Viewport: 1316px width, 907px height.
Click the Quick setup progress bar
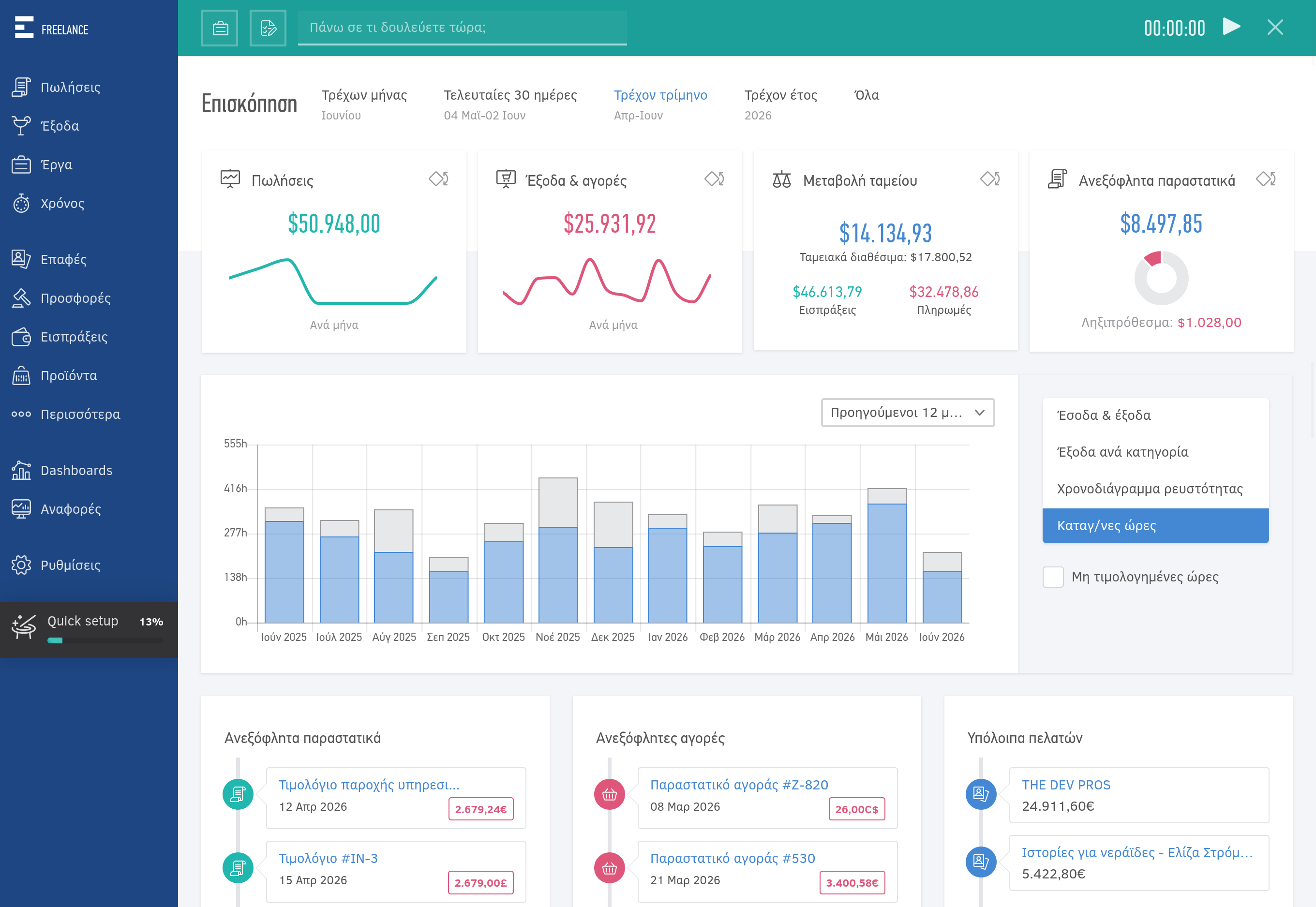click(x=105, y=640)
